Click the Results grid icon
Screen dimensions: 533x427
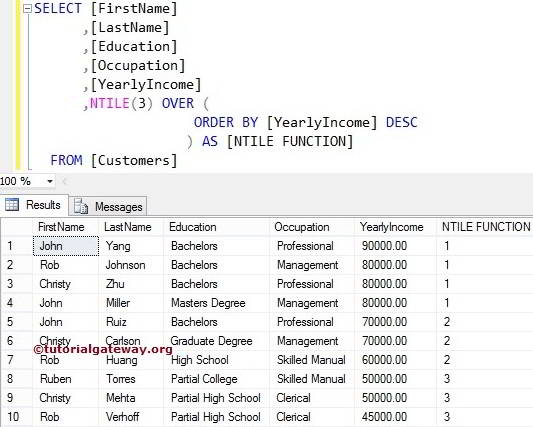12,205
